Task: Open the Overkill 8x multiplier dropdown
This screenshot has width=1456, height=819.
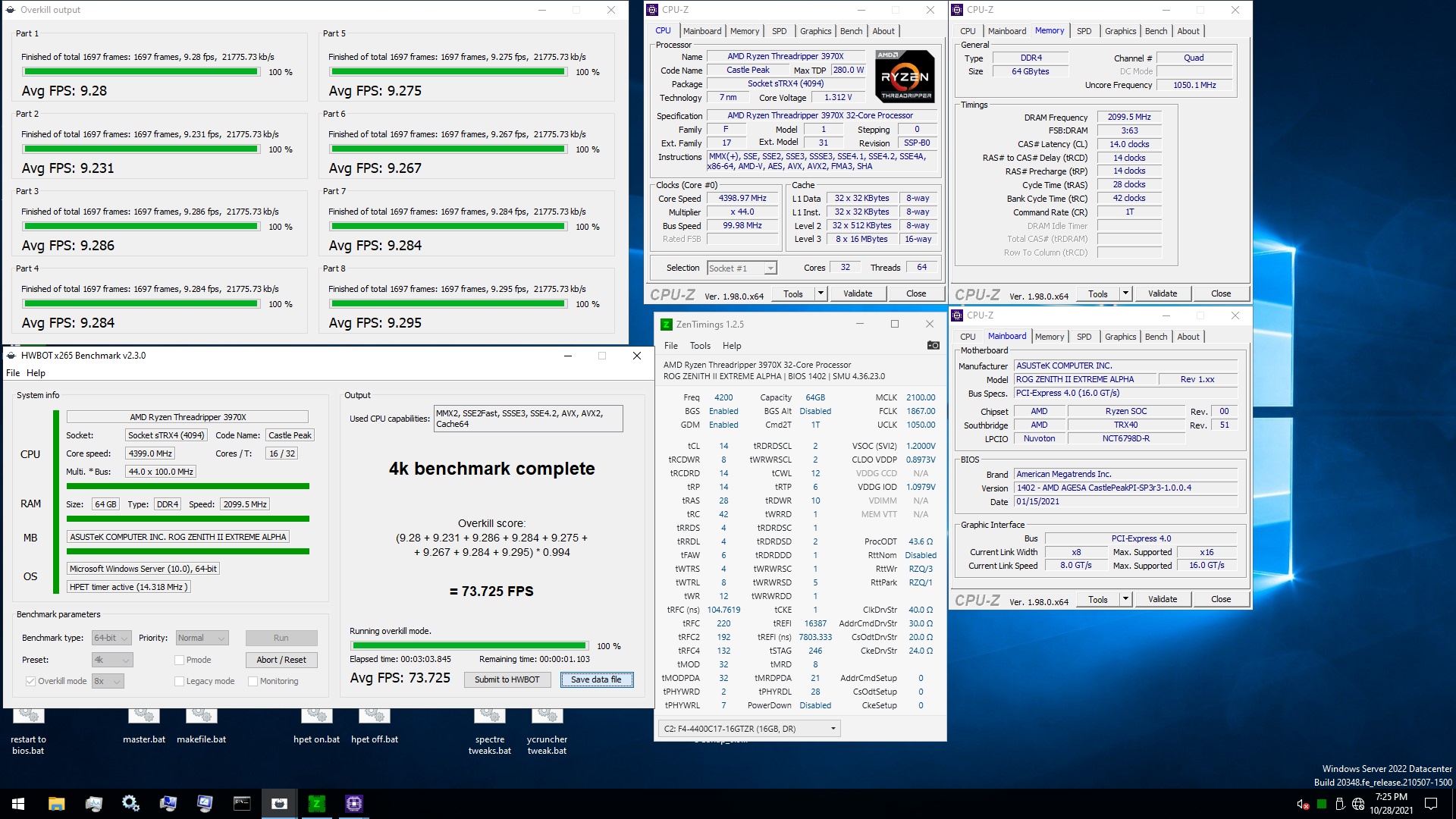Action: point(108,681)
